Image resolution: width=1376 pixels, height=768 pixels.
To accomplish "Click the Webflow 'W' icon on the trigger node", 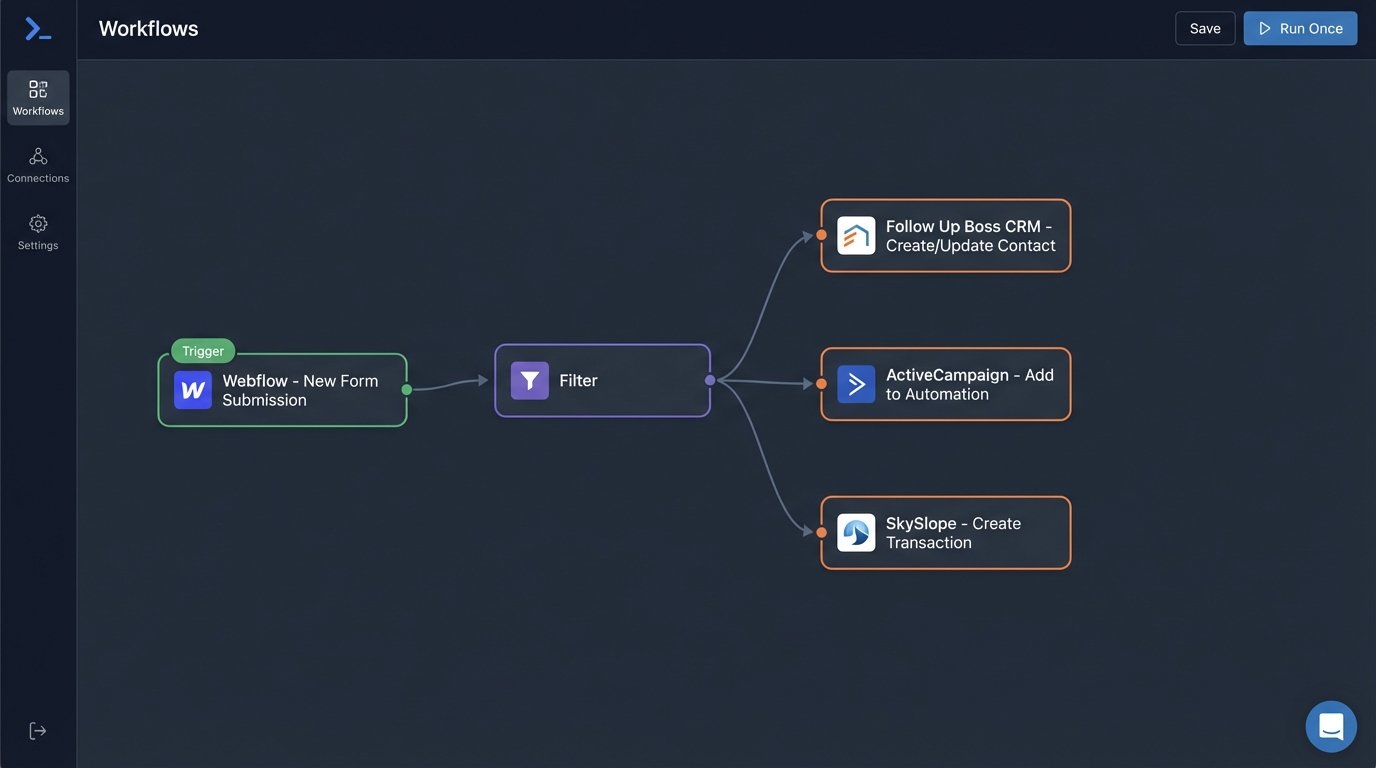I will (x=192, y=389).
